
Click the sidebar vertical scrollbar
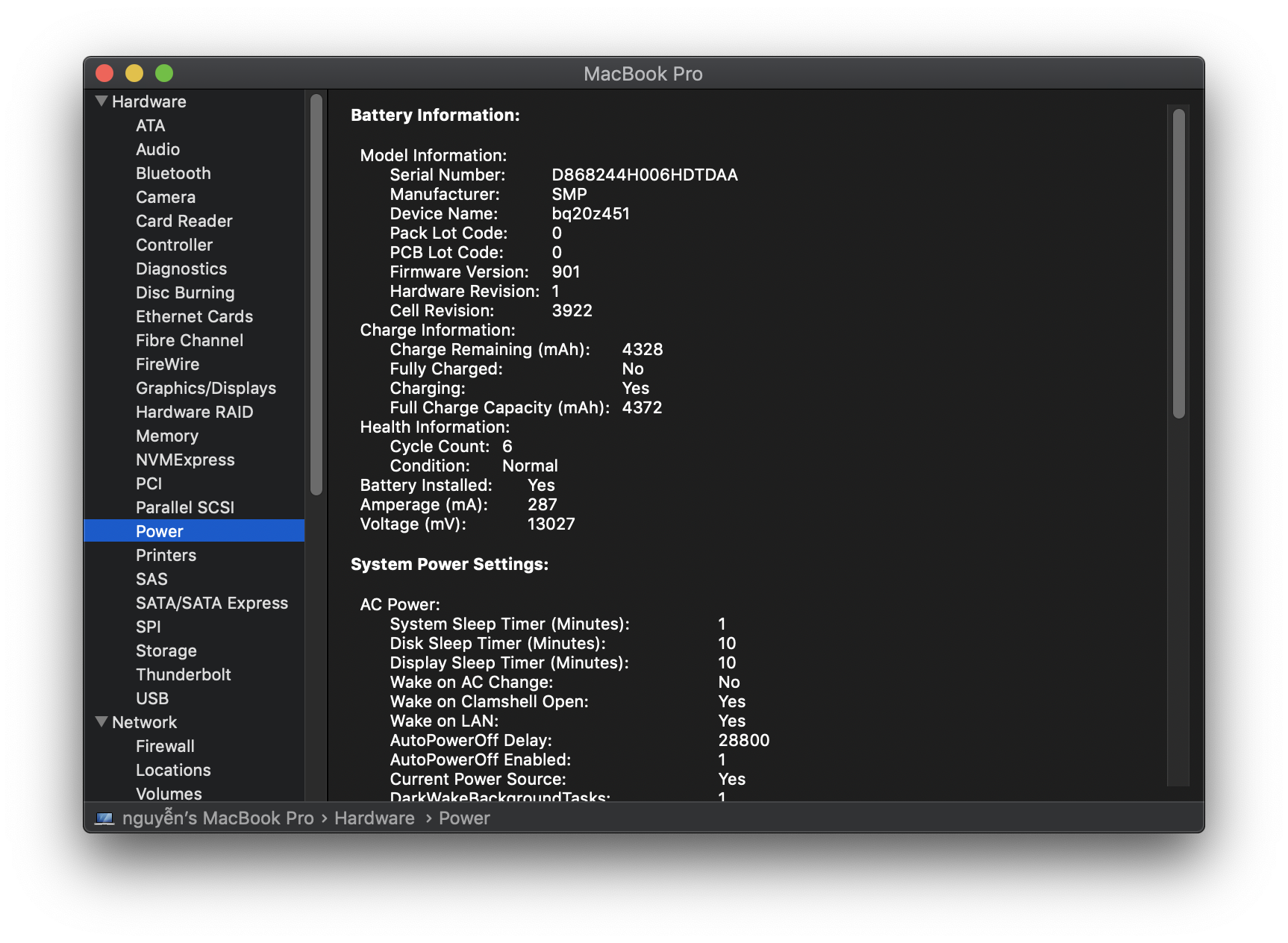316,295
